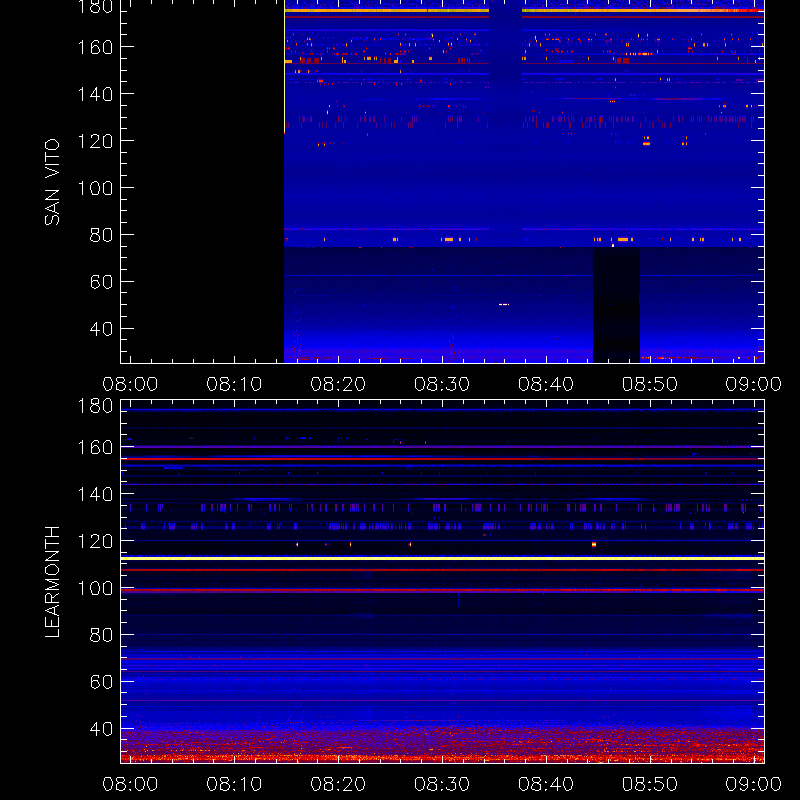Click the 08:10 time label under LEARMONTH plot

pos(234,784)
